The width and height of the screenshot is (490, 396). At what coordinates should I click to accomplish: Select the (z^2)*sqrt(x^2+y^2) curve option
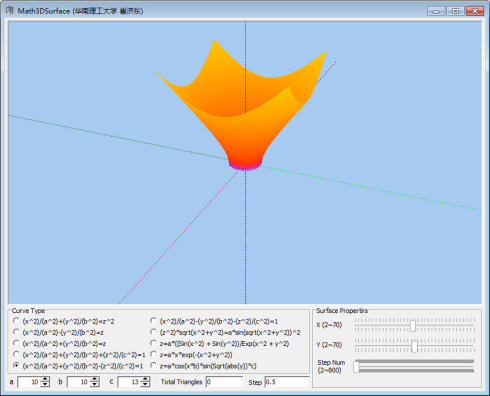[153, 332]
